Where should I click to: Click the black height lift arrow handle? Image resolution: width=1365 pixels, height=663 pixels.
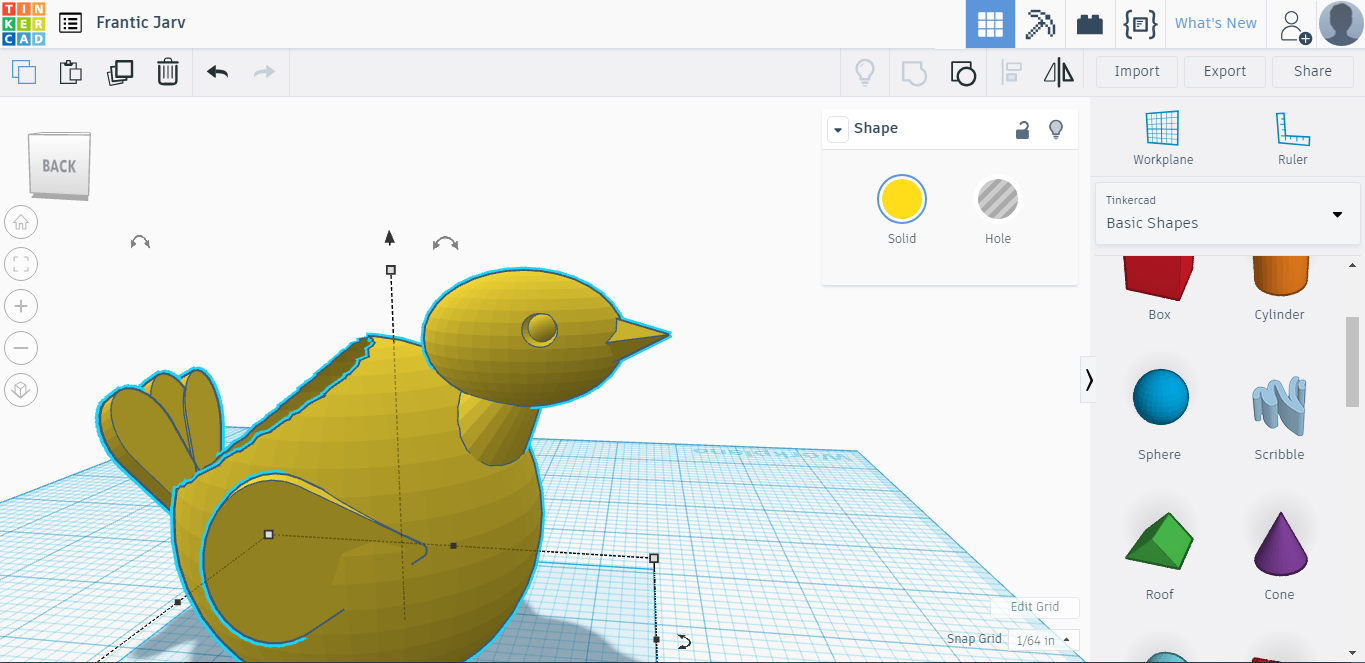[390, 237]
